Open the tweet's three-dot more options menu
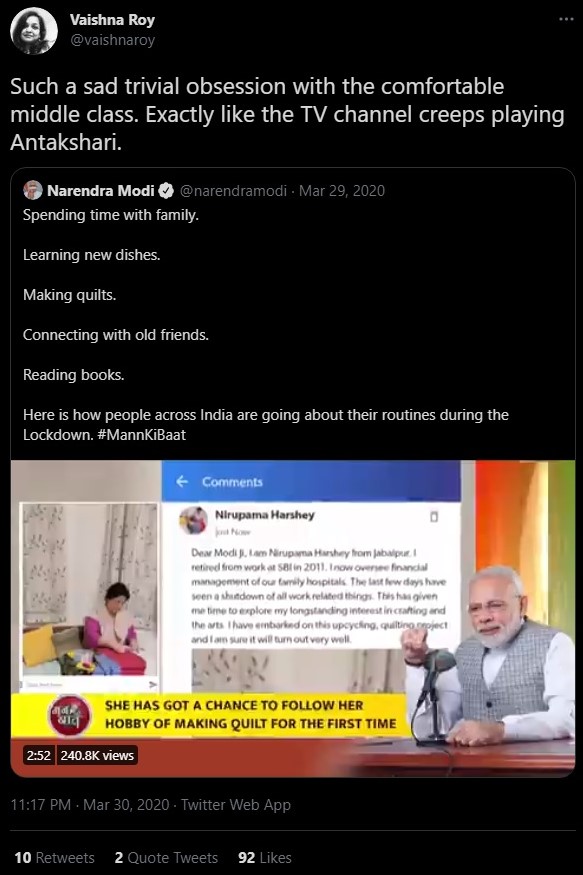 566,20
